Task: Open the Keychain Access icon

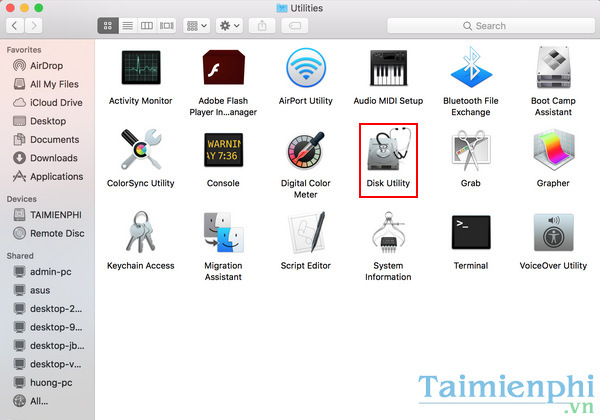Action: tap(141, 232)
